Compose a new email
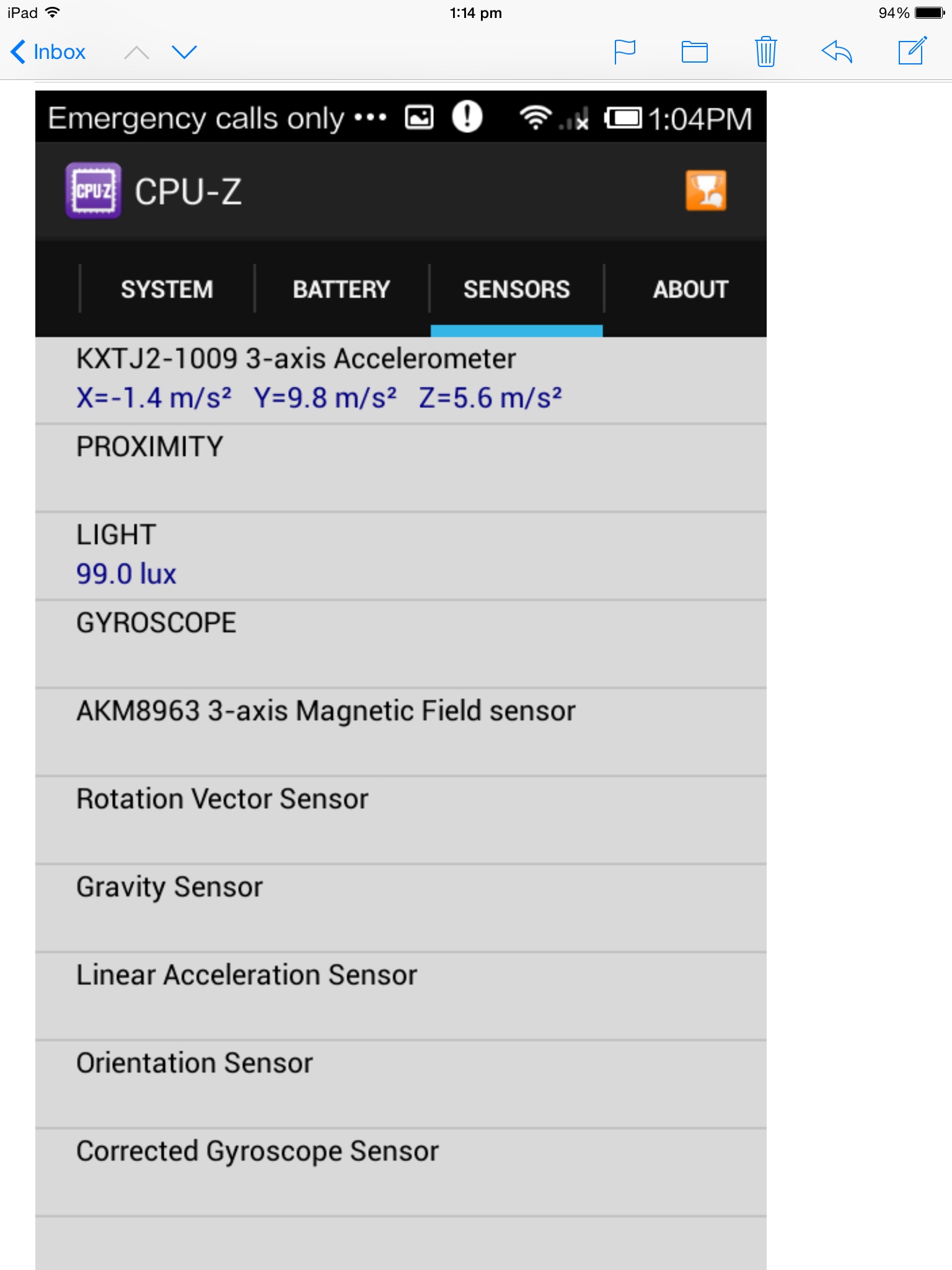952x1270 pixels. click(x=913, y=51)
